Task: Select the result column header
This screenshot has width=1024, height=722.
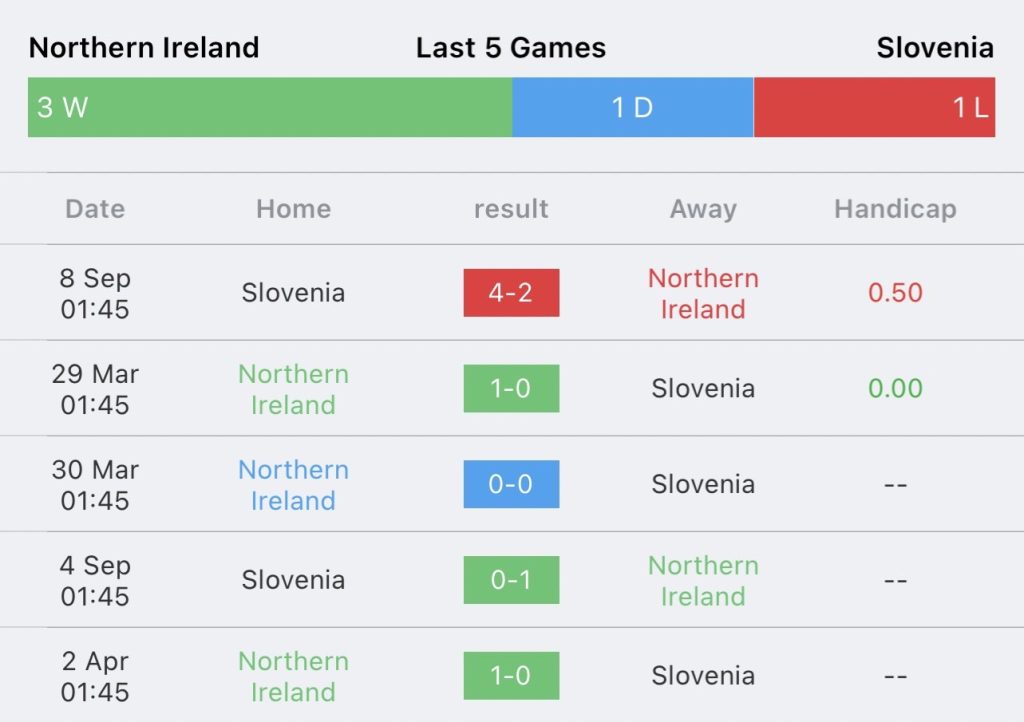Action: 511,209
